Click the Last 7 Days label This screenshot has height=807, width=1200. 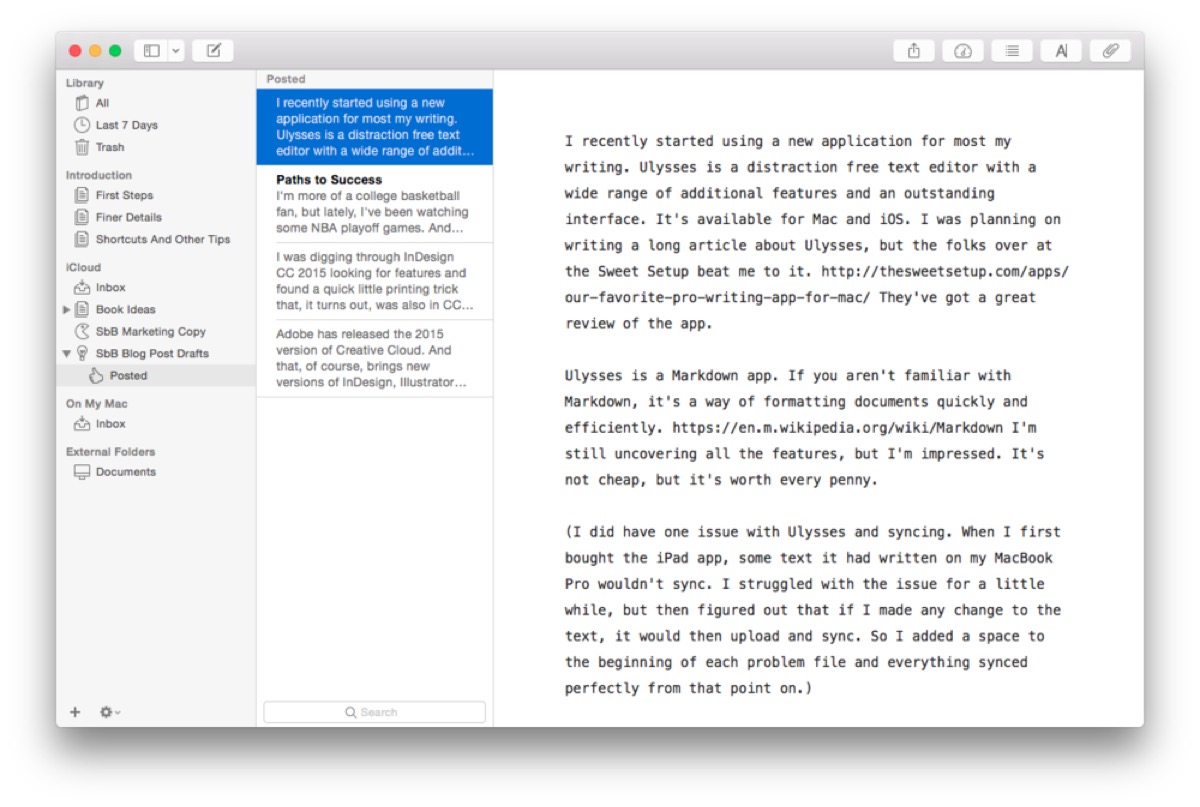(x=127, y=125)
